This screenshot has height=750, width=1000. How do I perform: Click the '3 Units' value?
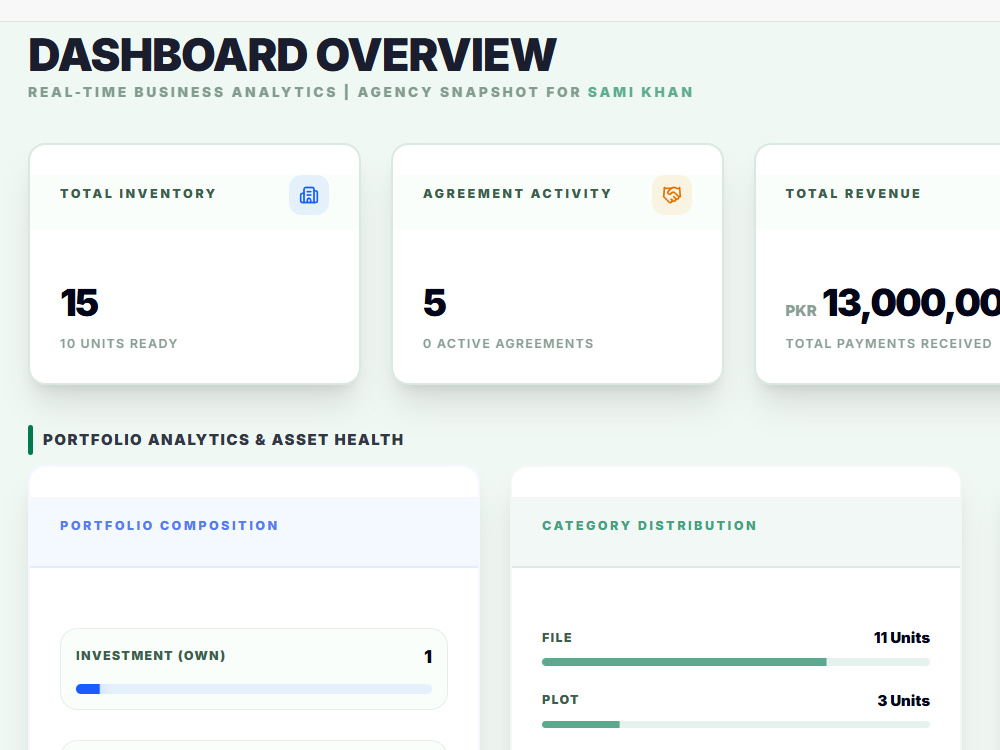coord(904,700)
